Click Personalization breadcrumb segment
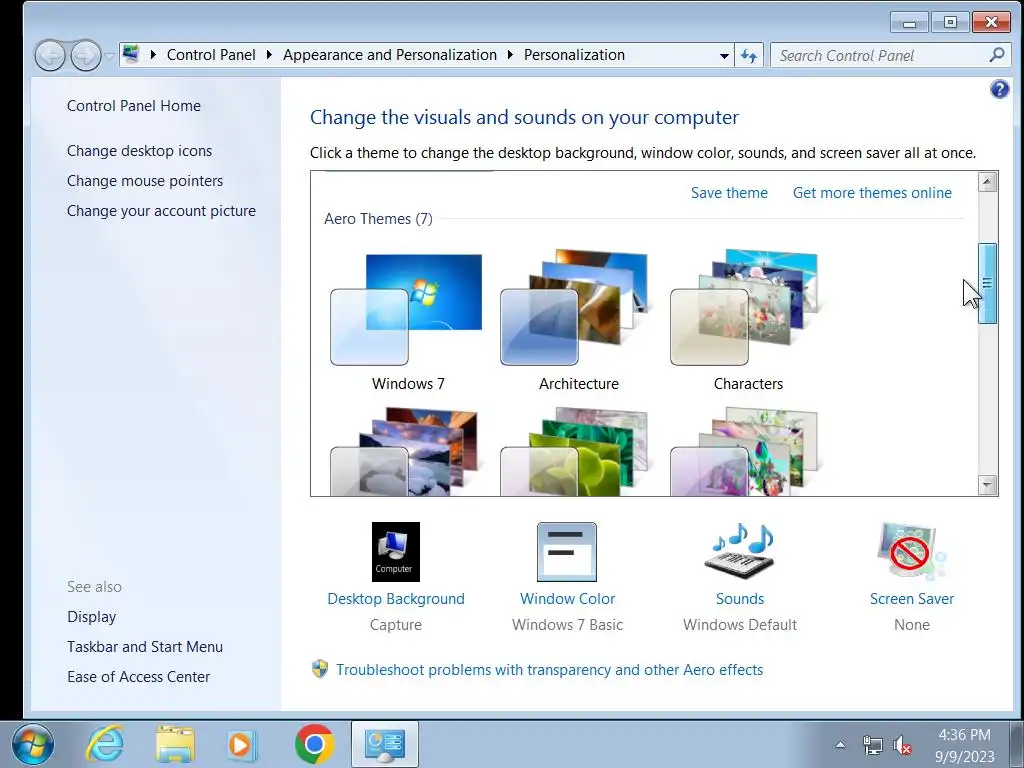This screenshot has width=1024, height=768. pos(574,55)
